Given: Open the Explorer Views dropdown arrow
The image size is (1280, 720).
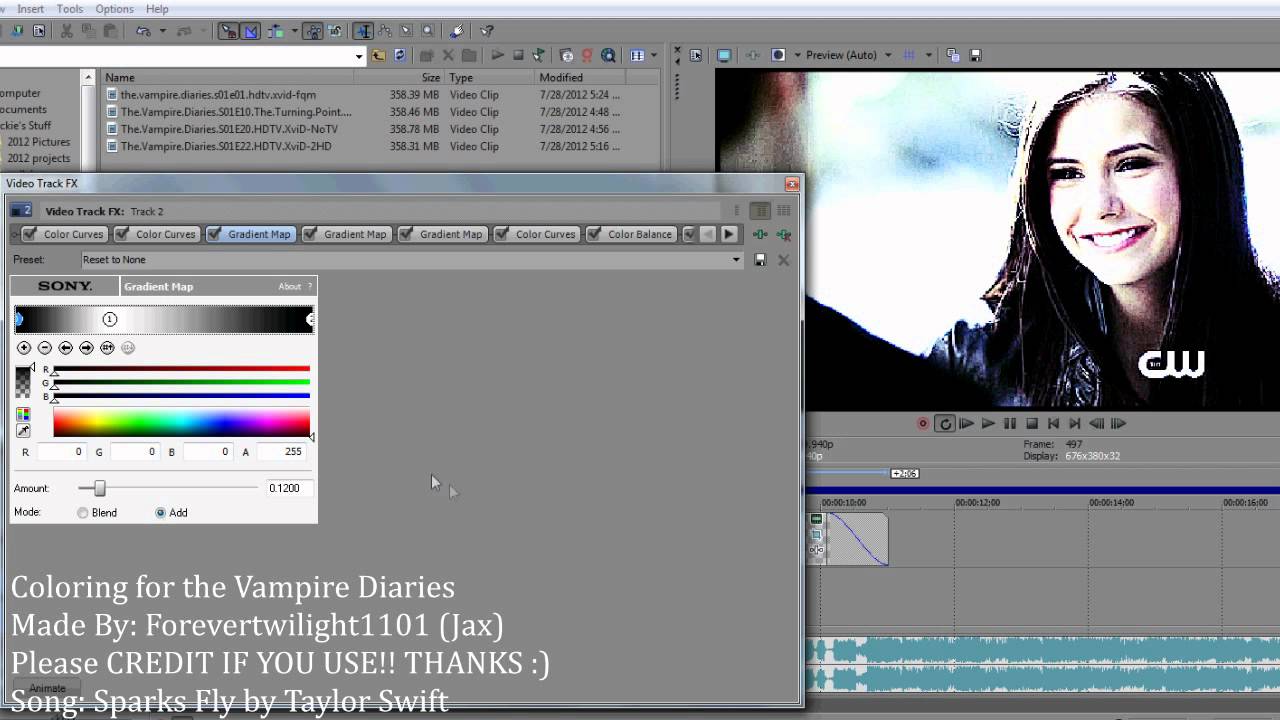Looking at the screenshot, I should coord(654,56).
